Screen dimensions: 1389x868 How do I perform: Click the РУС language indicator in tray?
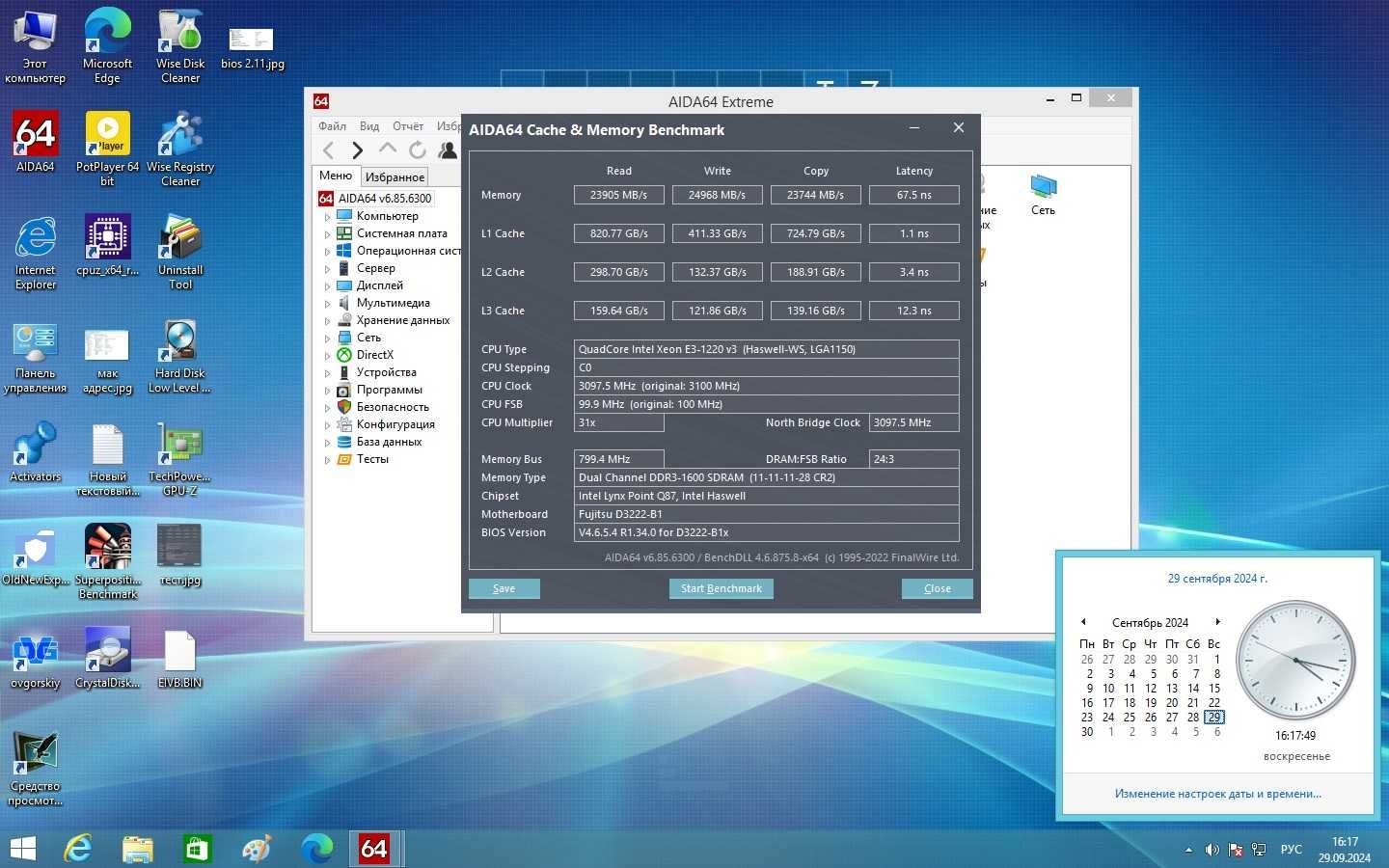(1292, 850)
